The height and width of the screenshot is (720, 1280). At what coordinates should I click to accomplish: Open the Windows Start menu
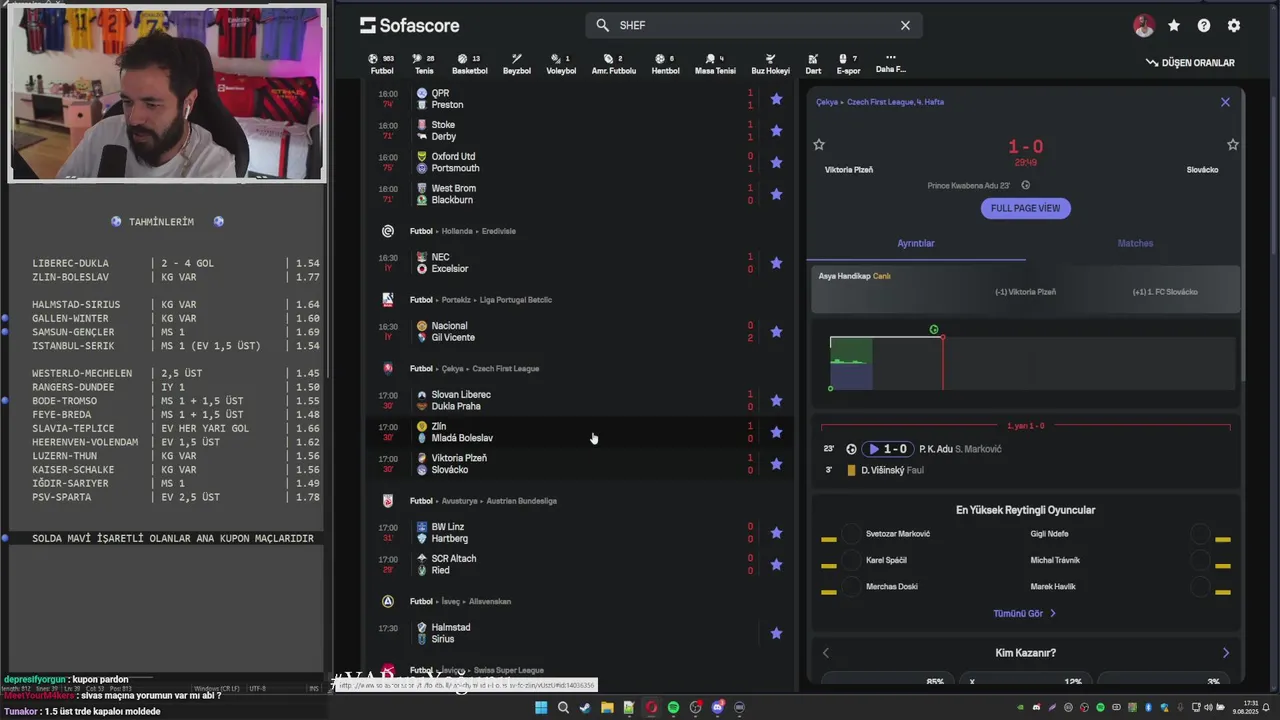[x=541, y=708]
